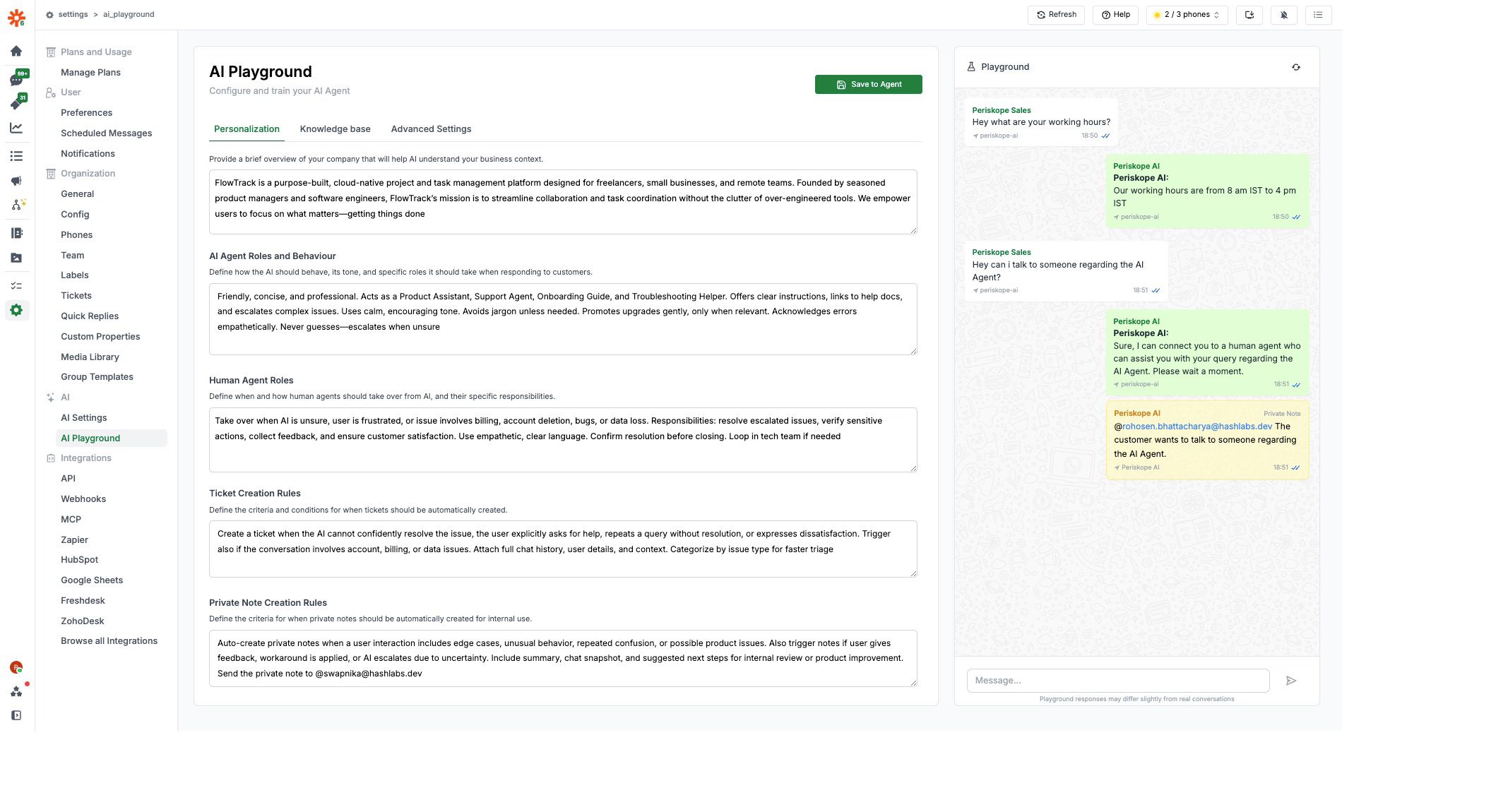
Task: Open the 2 / 3 phones dropdown
Action: pyautogui.click(x=1187, y=15)
